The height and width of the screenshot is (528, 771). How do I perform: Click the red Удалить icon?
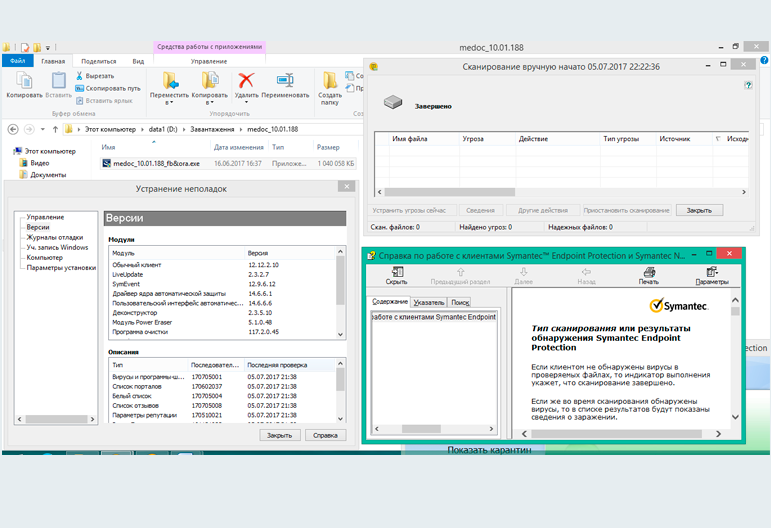point(246,80)
